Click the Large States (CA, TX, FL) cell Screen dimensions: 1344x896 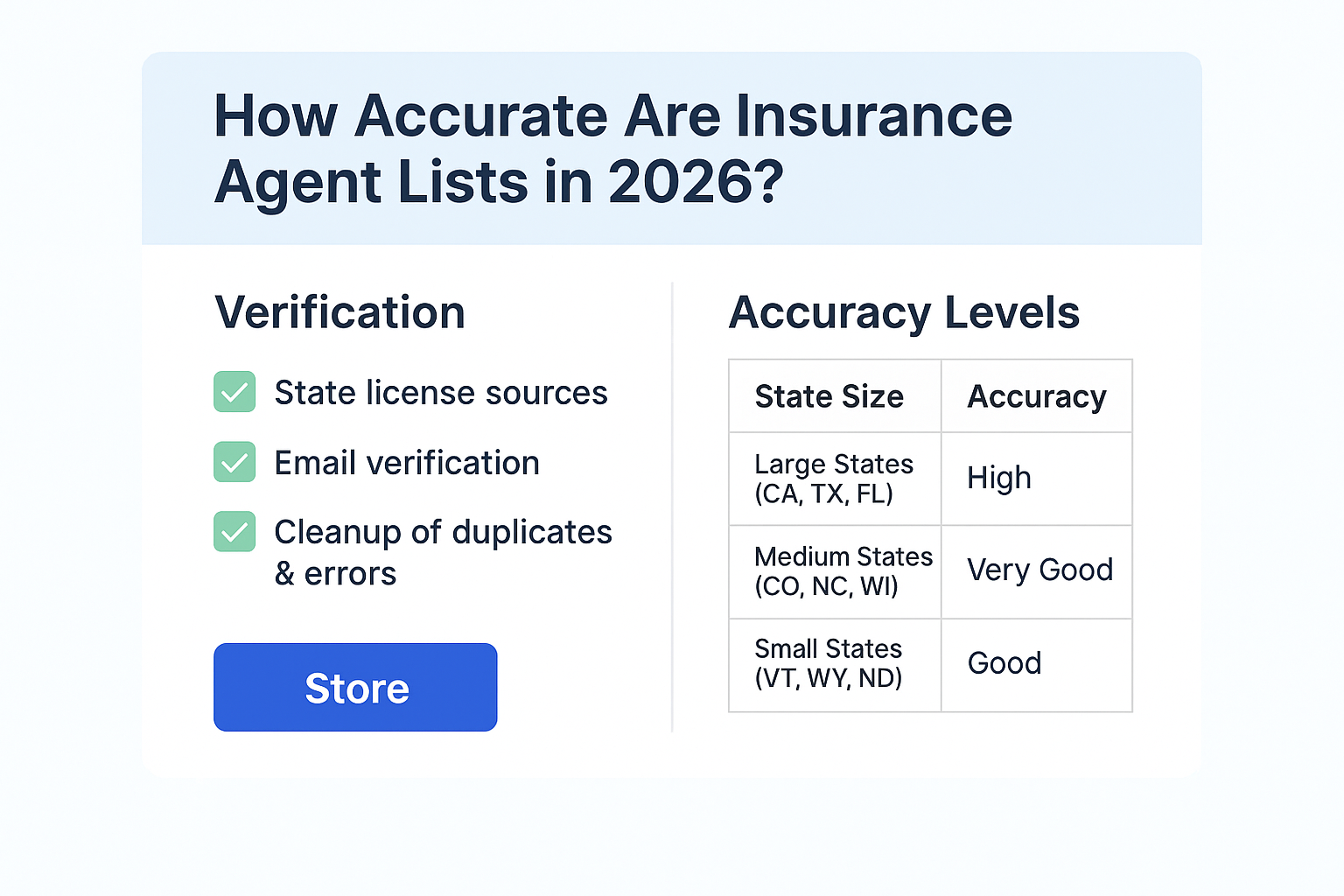click(834, 479)
